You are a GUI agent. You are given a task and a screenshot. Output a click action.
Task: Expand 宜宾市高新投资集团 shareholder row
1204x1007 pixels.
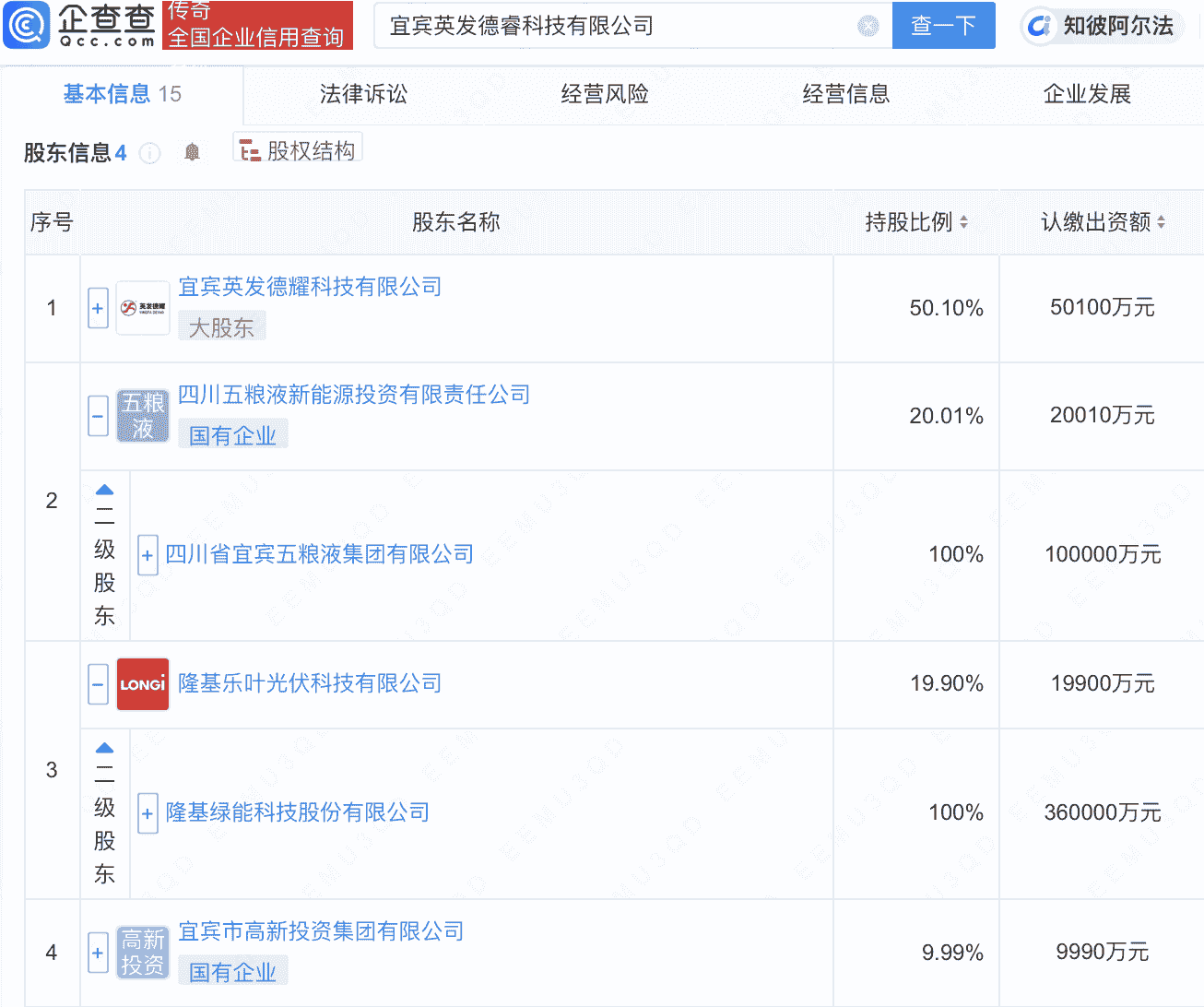98,953
